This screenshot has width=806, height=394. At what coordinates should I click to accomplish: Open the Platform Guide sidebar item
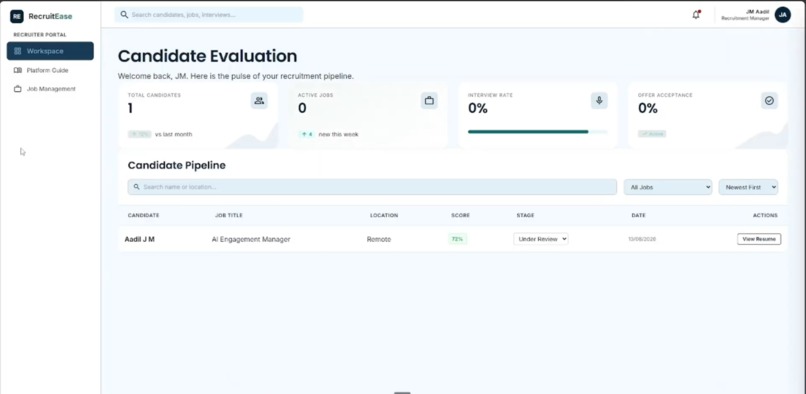[50, 70]
